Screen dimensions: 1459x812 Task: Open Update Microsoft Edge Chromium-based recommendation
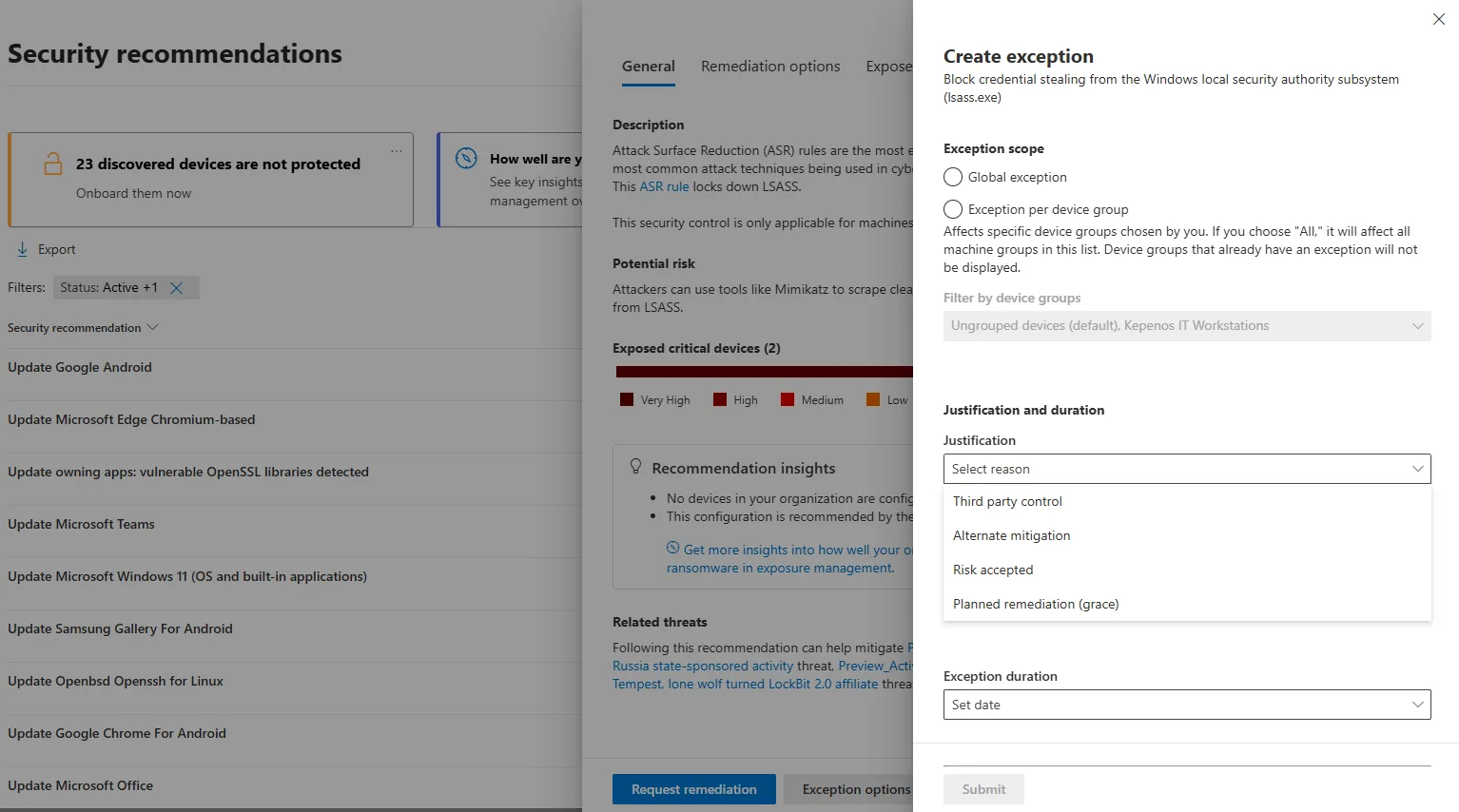pos(131,419)
